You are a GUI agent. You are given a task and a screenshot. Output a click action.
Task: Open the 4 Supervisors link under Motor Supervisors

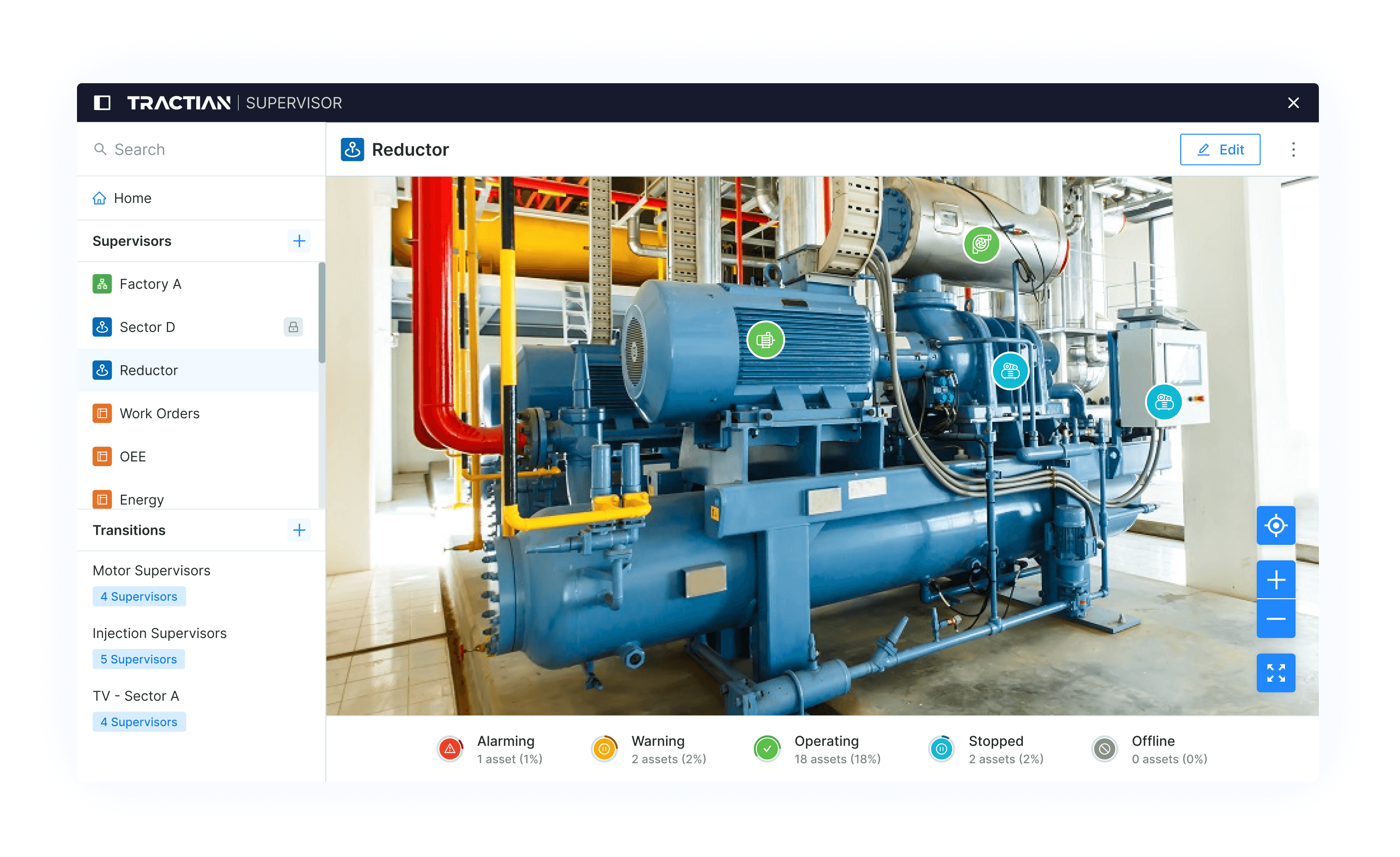coord(139,597)
